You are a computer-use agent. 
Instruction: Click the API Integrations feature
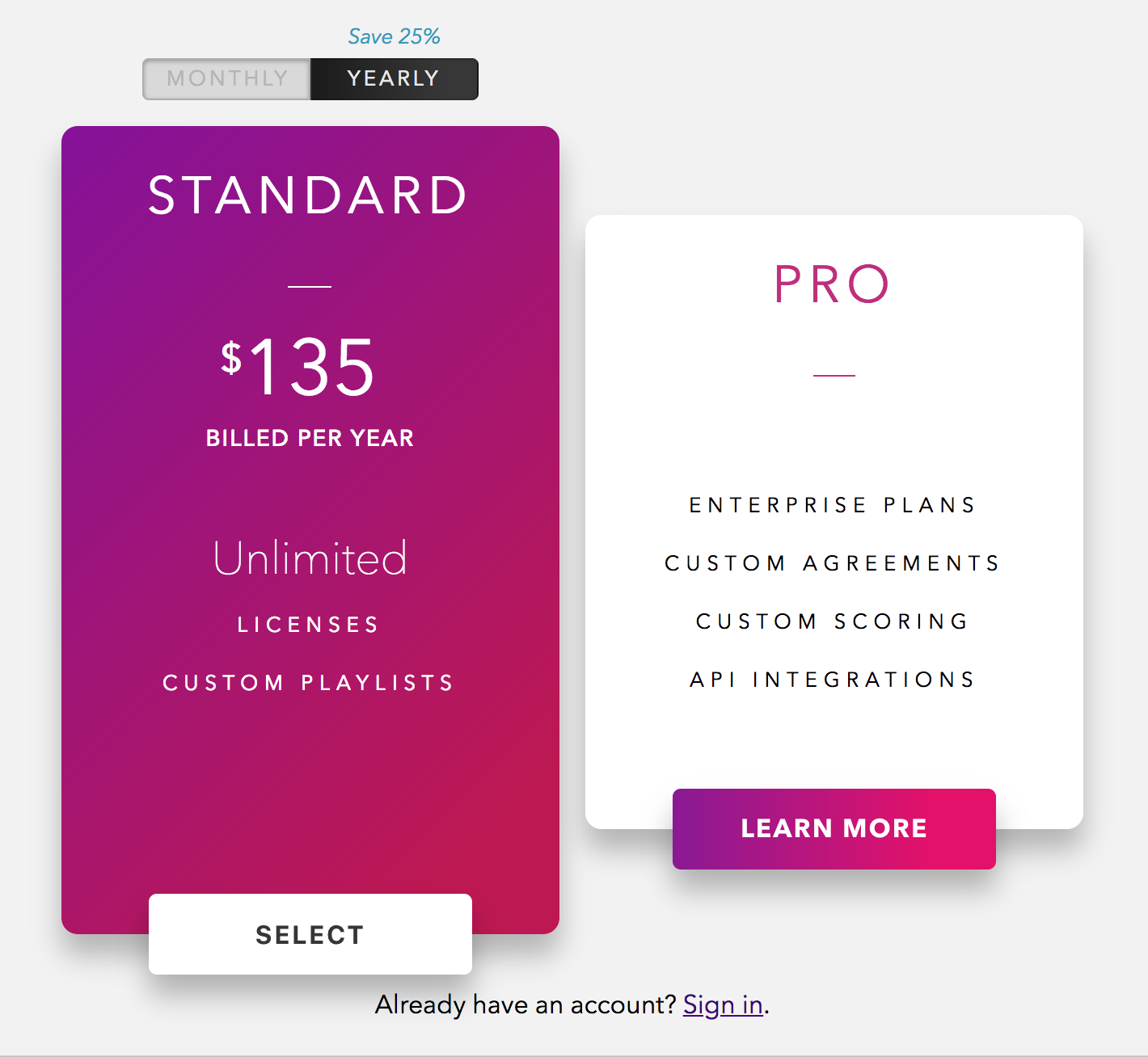[833, 680]
